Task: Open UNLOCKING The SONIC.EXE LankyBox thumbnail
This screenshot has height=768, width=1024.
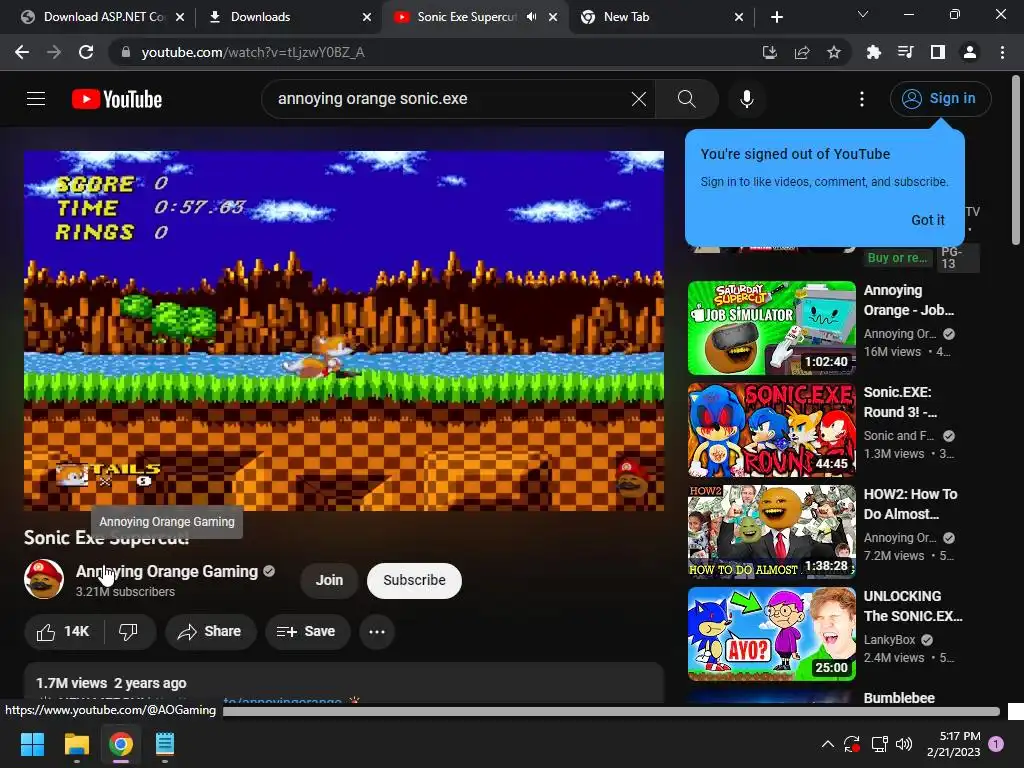Action: [x=771, y=633]
